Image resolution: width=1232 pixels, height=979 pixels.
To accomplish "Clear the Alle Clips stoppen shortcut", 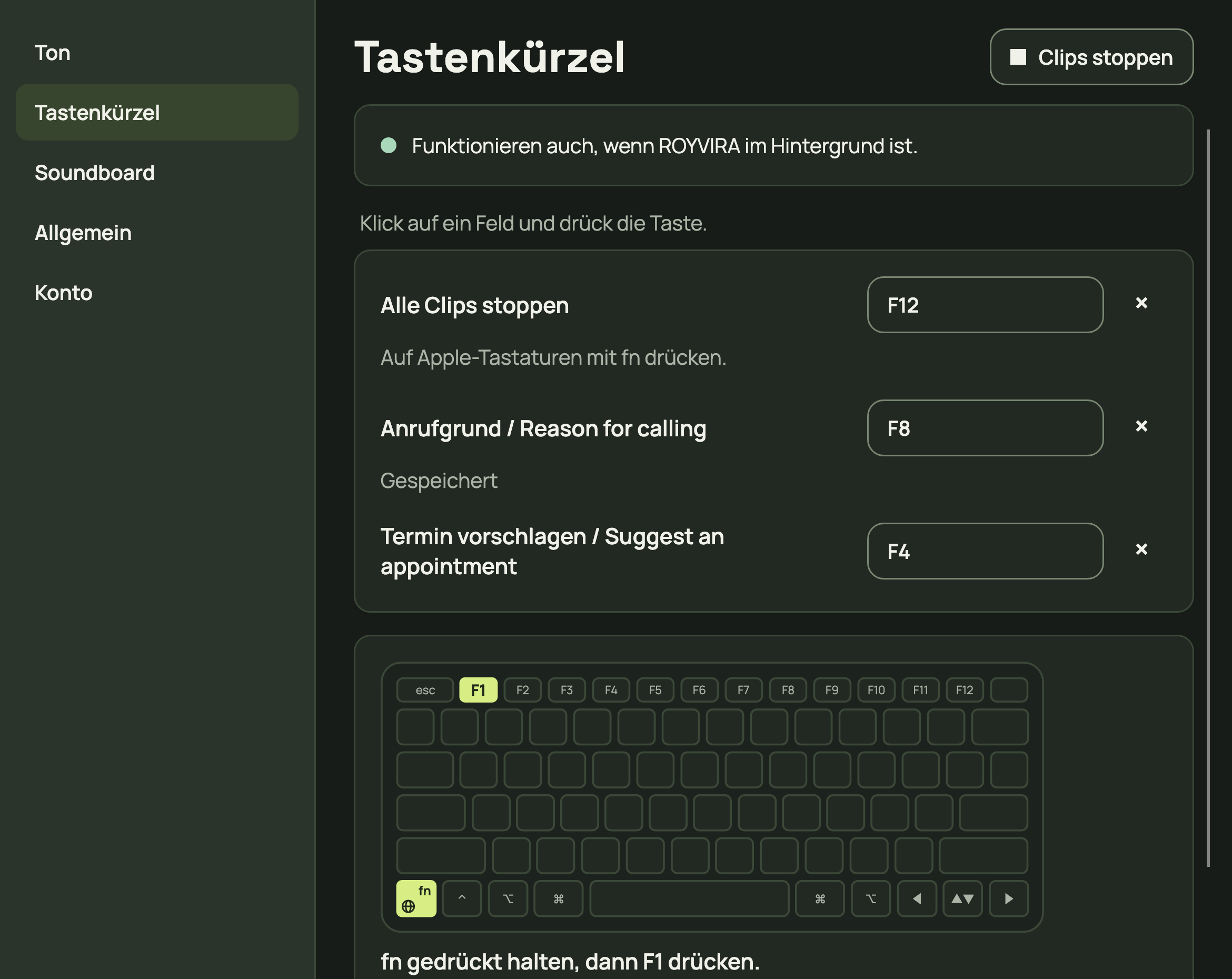I will pyautogui.click(x=1141, y=303).
